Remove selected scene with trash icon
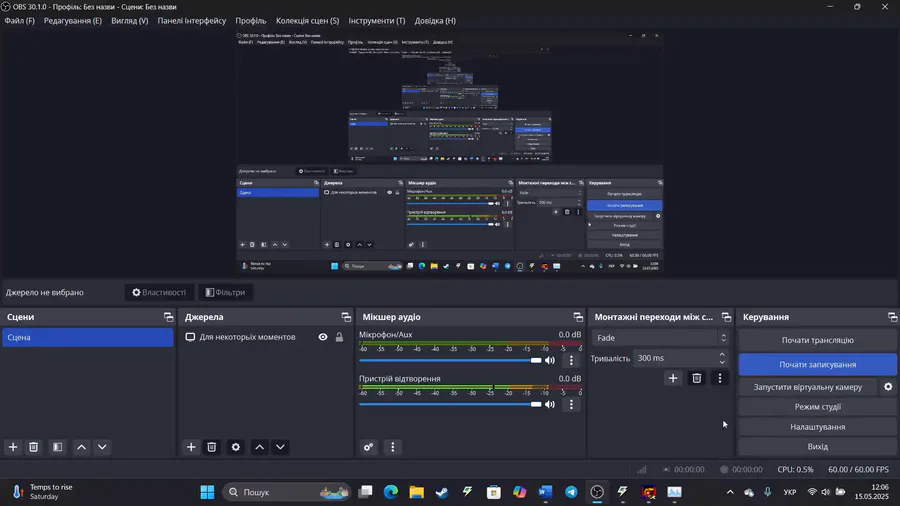The image size is (900, 506). [x=33, y=447]
